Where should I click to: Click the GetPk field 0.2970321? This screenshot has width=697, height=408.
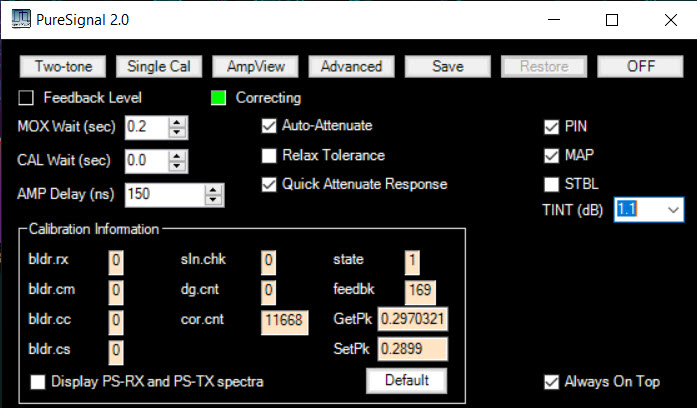click(x=413, y=319)
